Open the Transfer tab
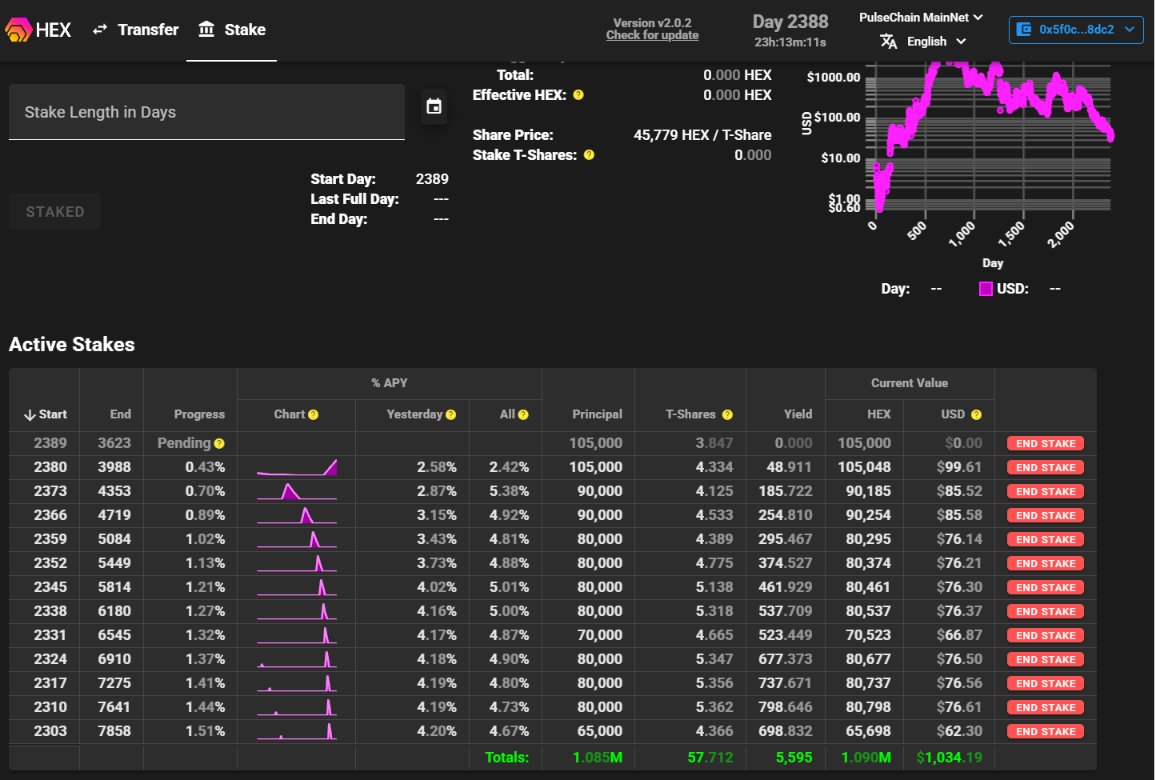Image resolution: width=1155 pixels, height=780 pixels. point(136,29)
